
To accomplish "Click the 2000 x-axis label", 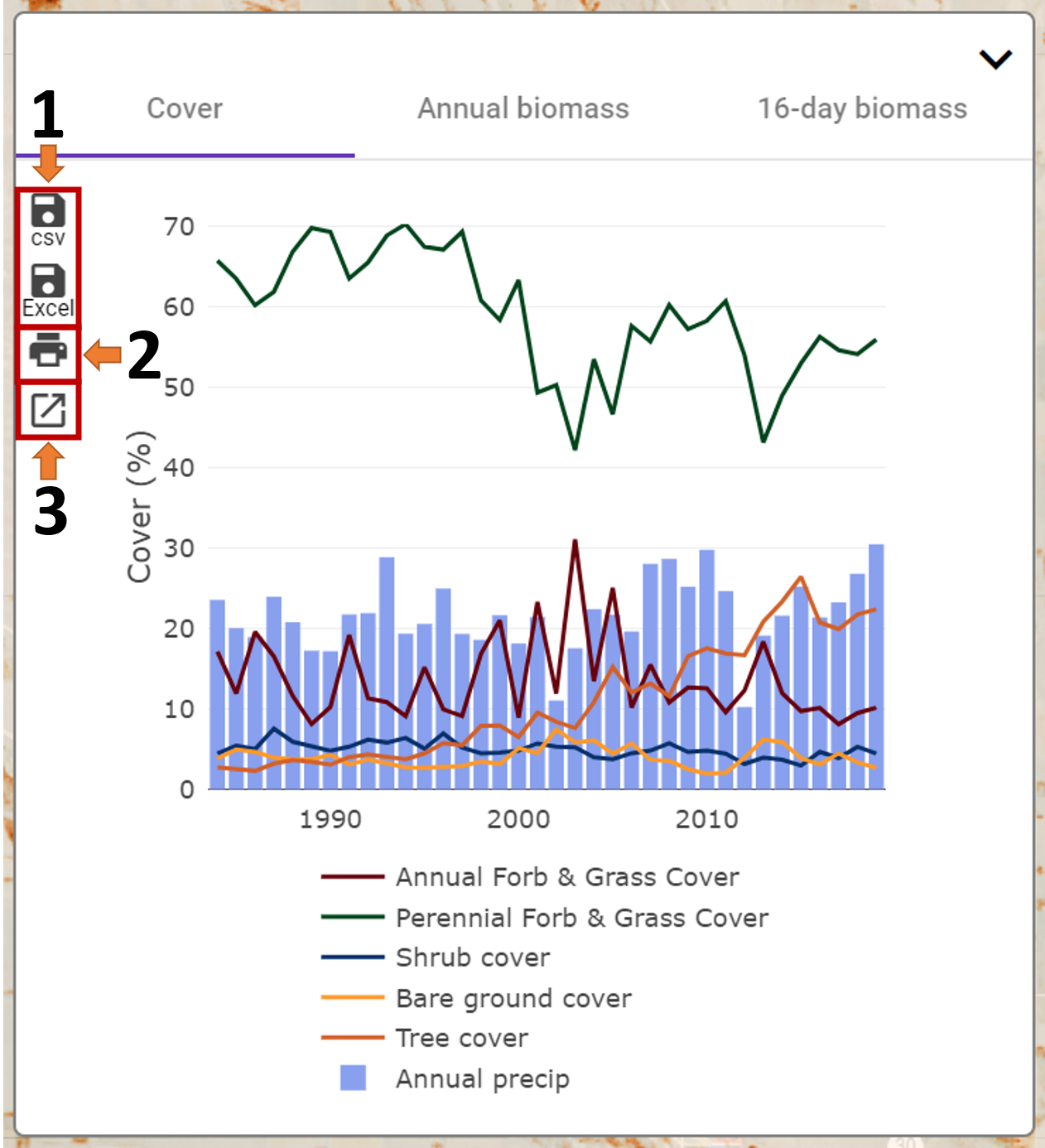I will (518, 819).
